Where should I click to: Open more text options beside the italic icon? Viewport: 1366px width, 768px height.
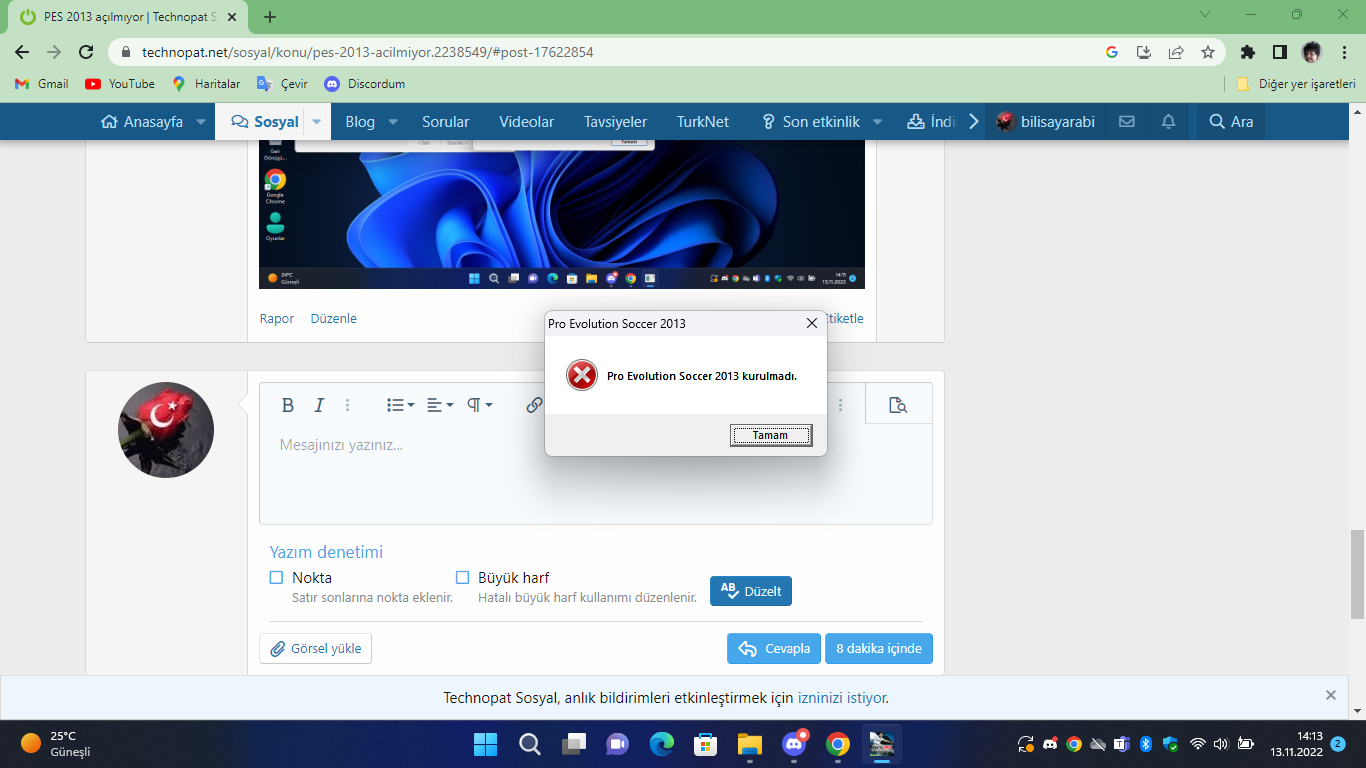pos(348,405)
